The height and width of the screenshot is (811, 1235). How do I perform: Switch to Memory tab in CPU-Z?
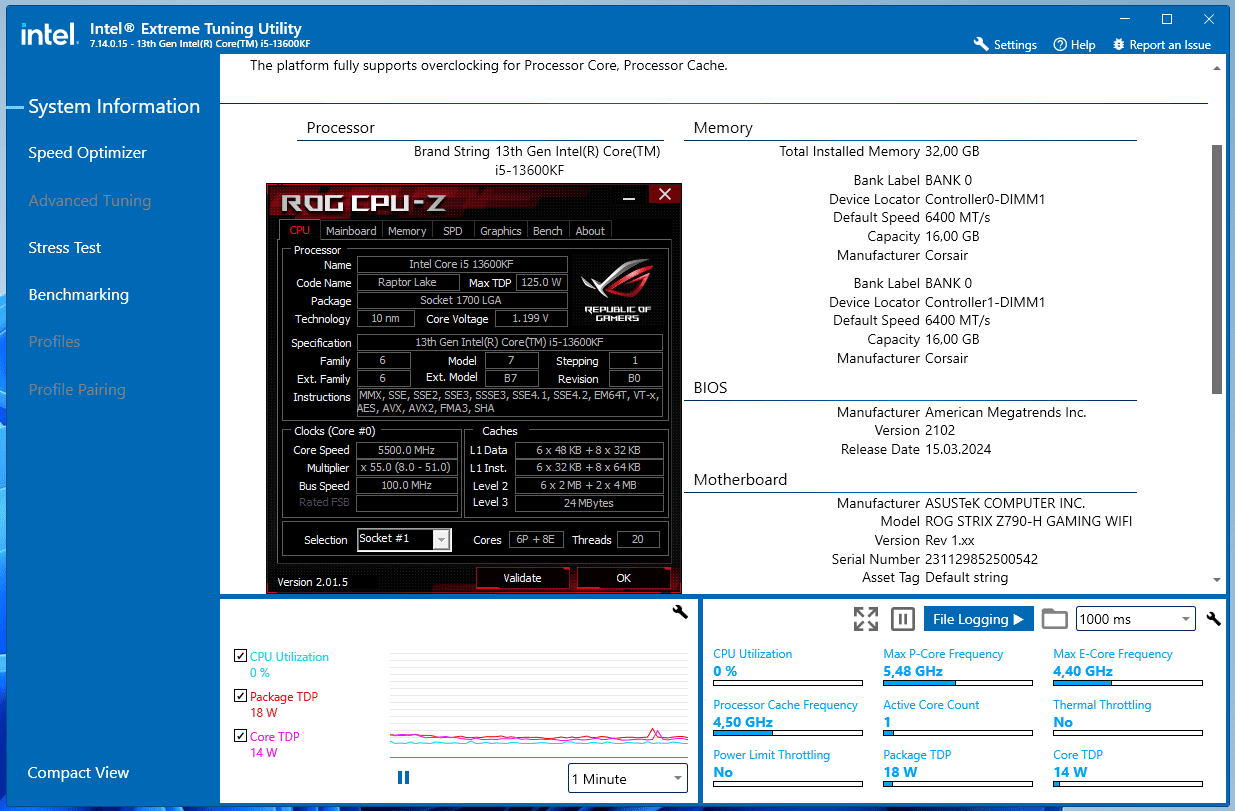pos(407,231)
